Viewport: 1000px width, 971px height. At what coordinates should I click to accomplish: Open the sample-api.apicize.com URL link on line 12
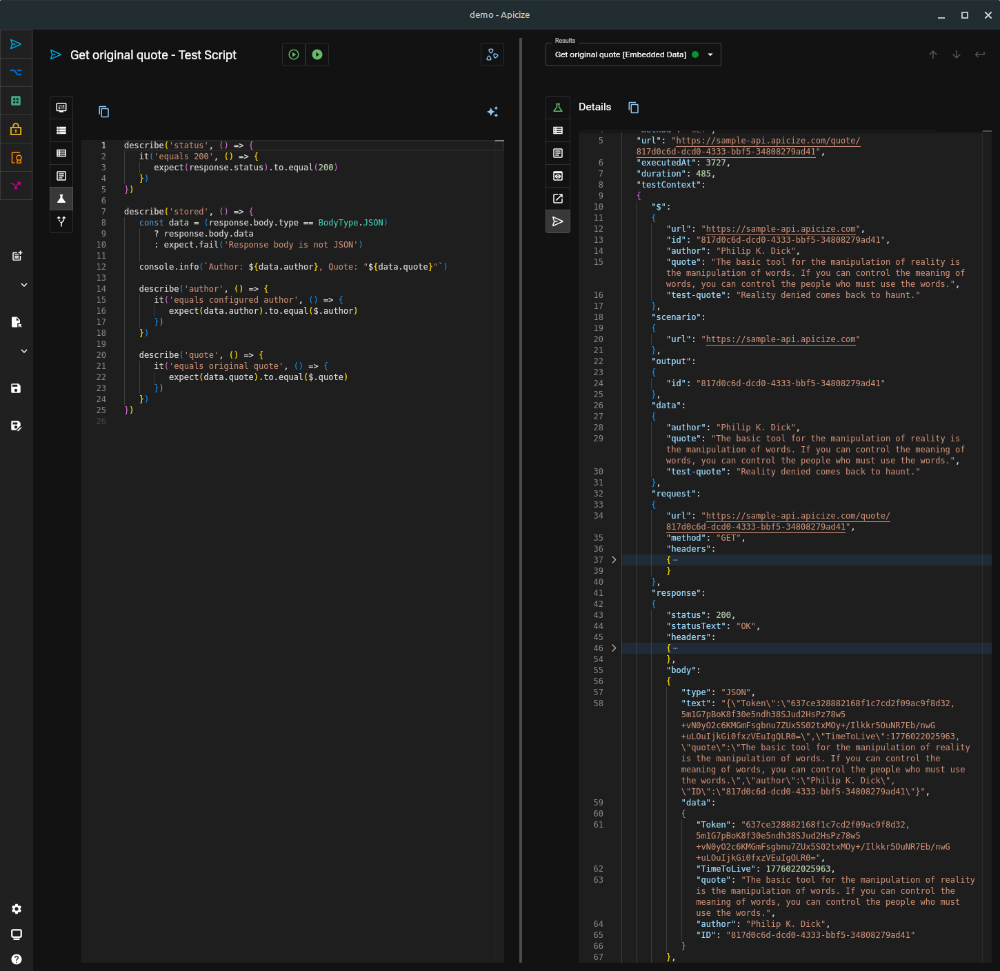pyautogui.click(x=781, y=229)
